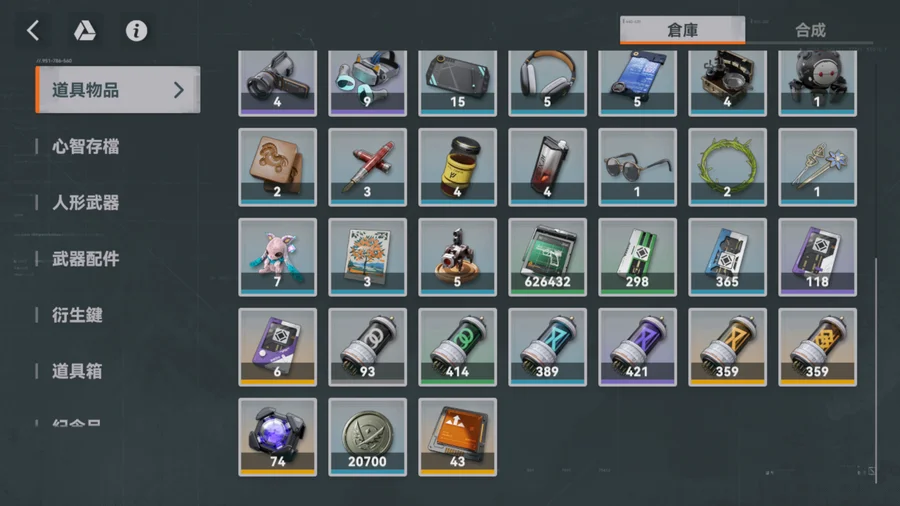Select the sunglasses item with count 1
900x506 pixels.
(637, 167)
